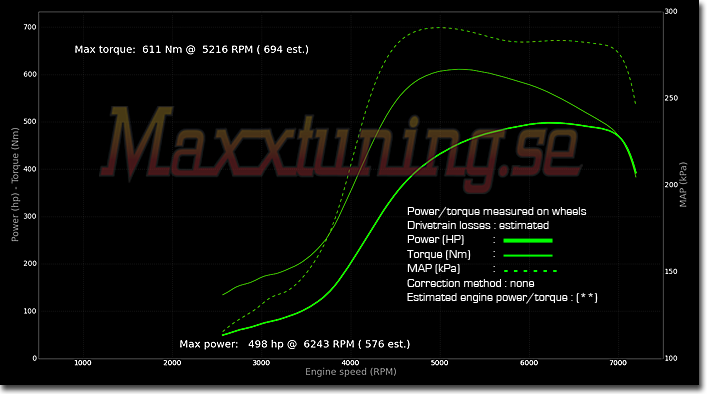Click the dashed green MAP legend swatch

point(530,271)
